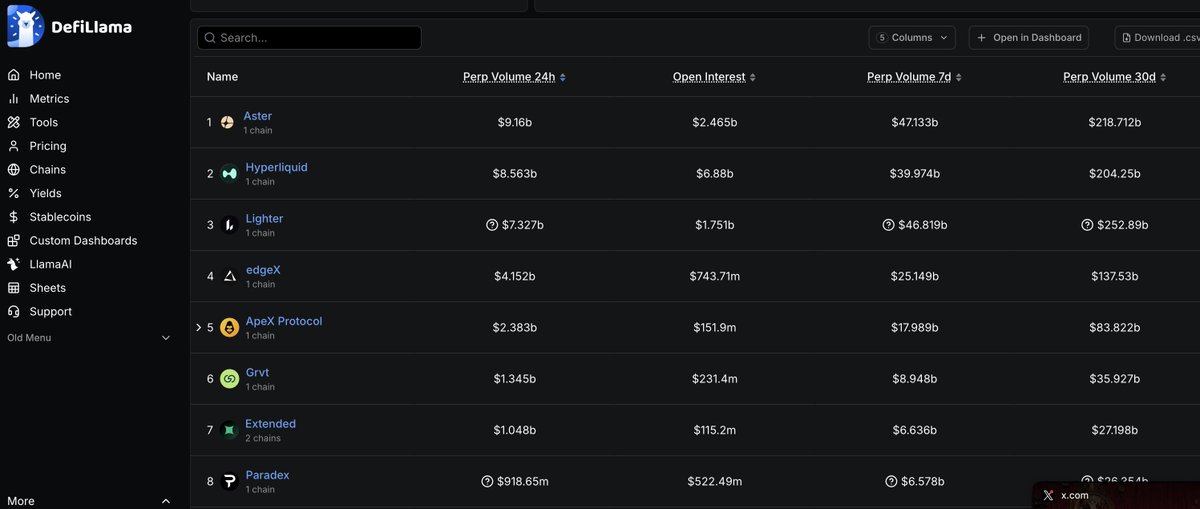Open the Columns dropdown
This screenshot has width=1200, height=509.
[912, 38]
